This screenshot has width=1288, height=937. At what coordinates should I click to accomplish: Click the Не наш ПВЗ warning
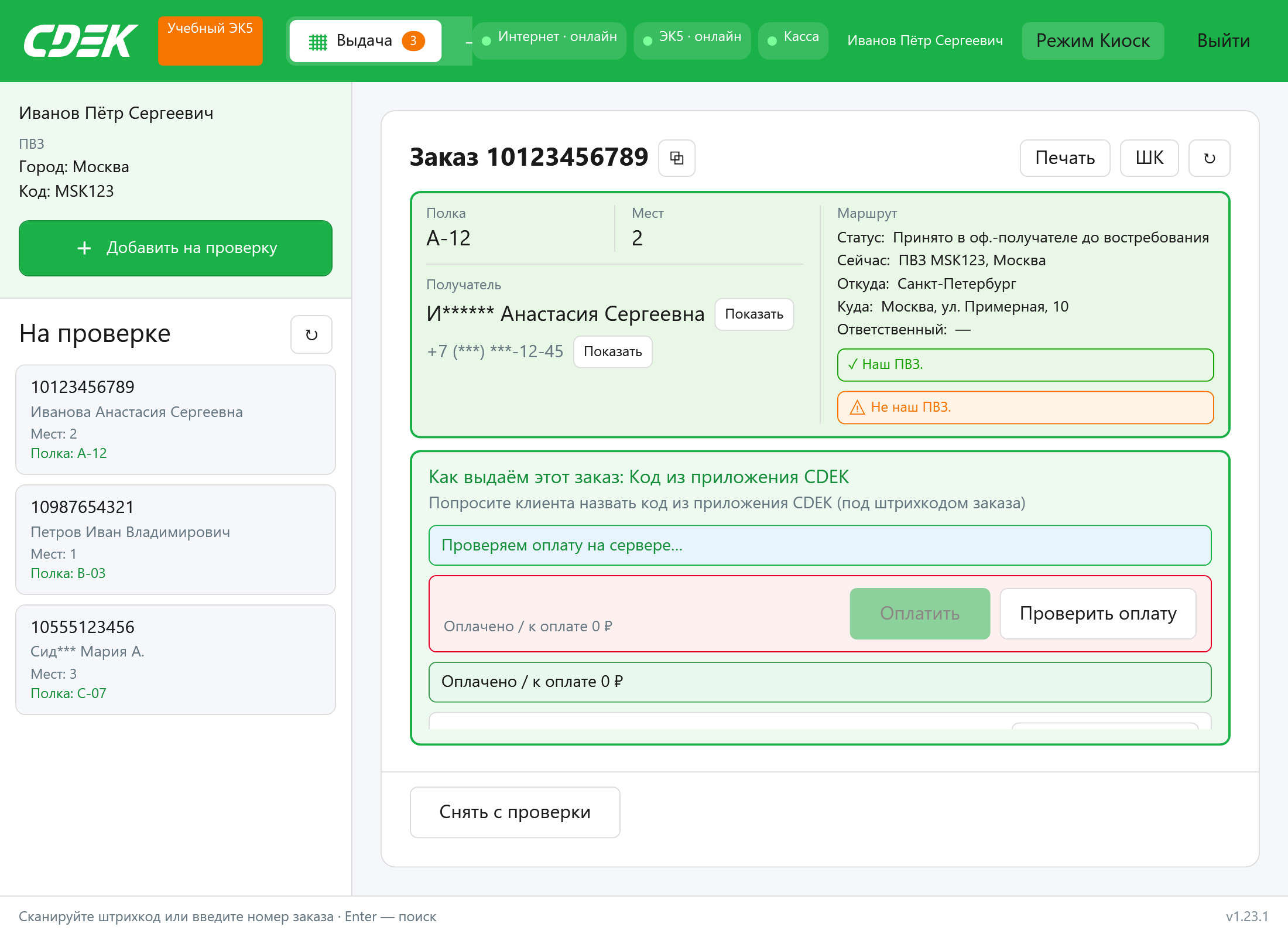pyautogui.click(x=1025, y=407)
